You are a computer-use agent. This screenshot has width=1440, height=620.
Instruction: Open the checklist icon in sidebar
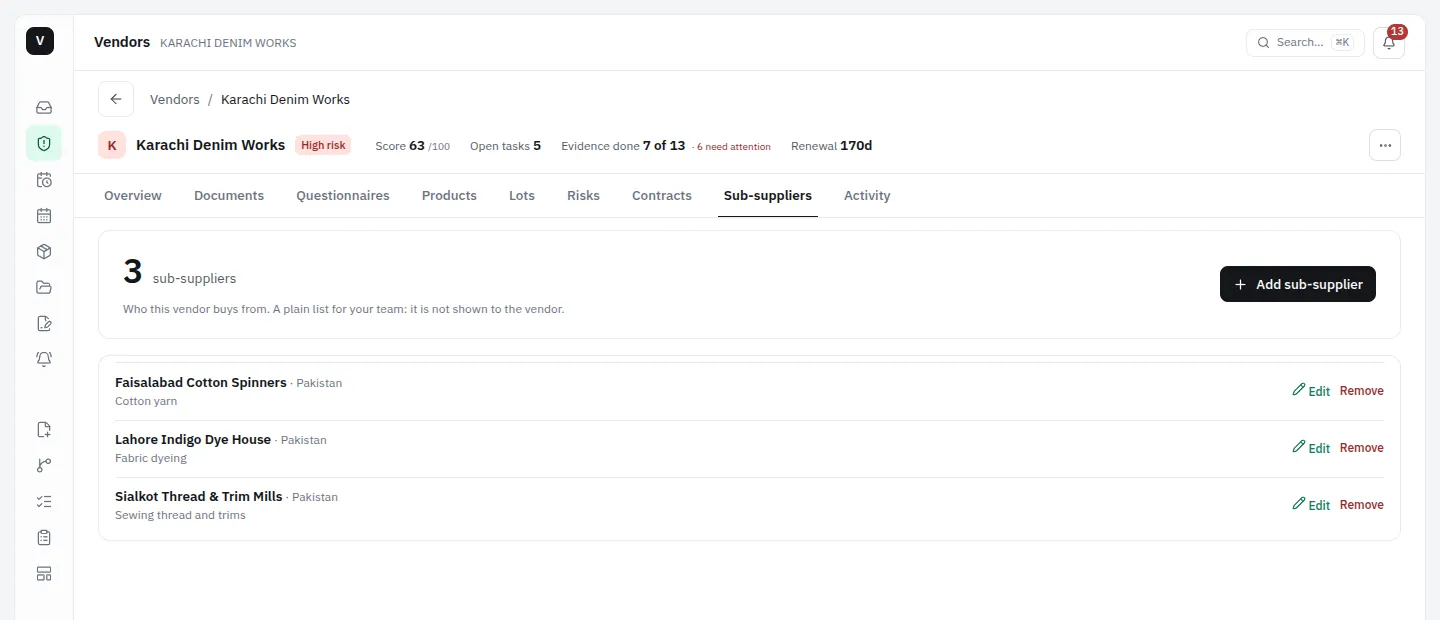(x=44, y=501)
